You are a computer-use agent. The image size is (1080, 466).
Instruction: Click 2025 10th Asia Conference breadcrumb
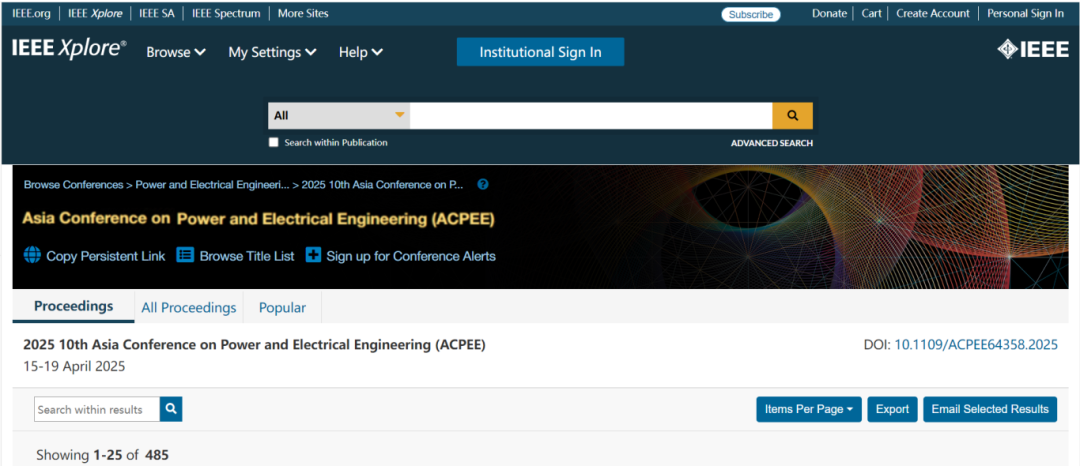tap(383, 184)
